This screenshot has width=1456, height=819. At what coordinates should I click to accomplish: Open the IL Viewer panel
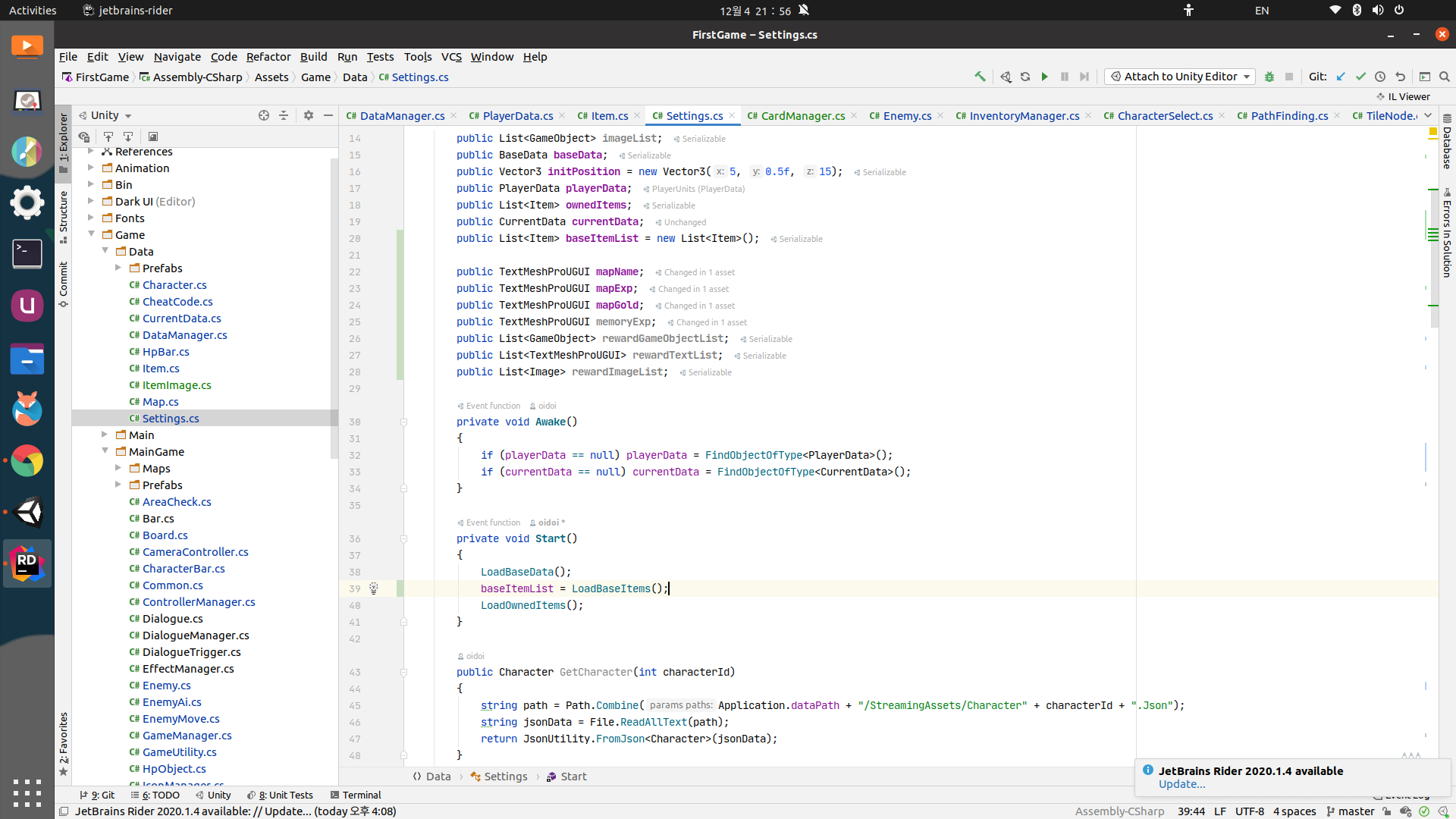point(1403,96)
